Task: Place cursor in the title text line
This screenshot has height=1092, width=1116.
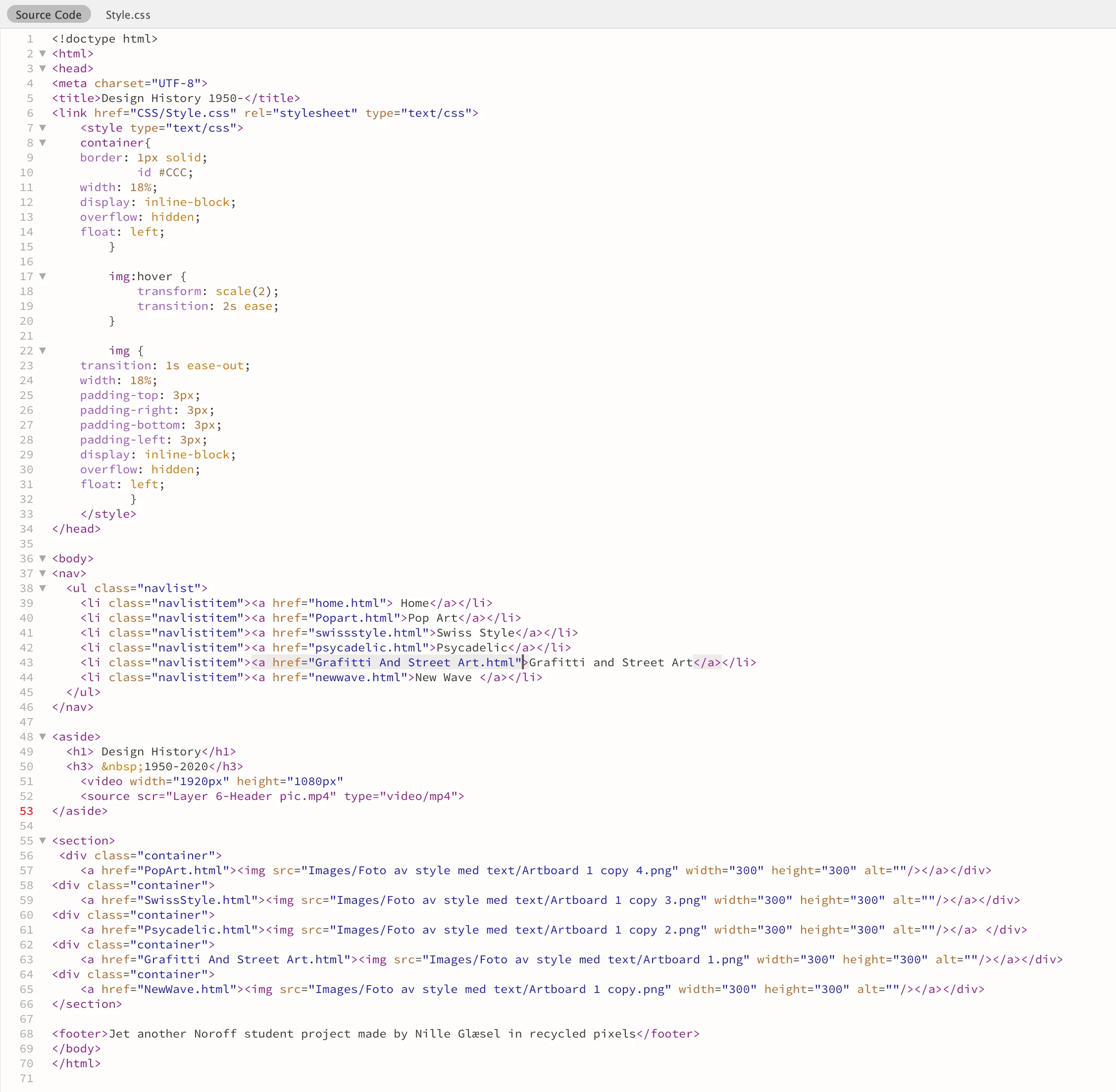Action: coord(172,98)
